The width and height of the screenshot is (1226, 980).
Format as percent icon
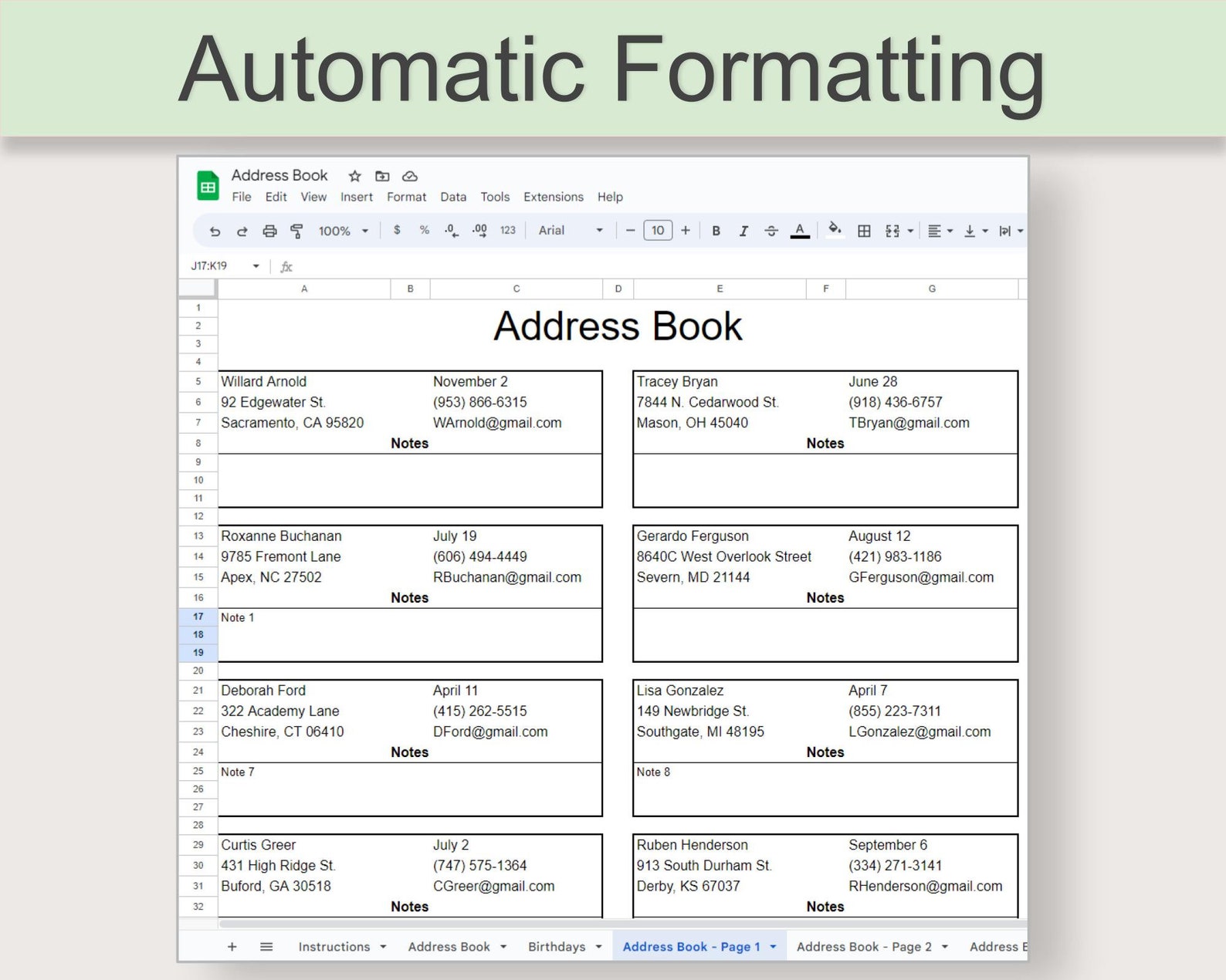425,230
